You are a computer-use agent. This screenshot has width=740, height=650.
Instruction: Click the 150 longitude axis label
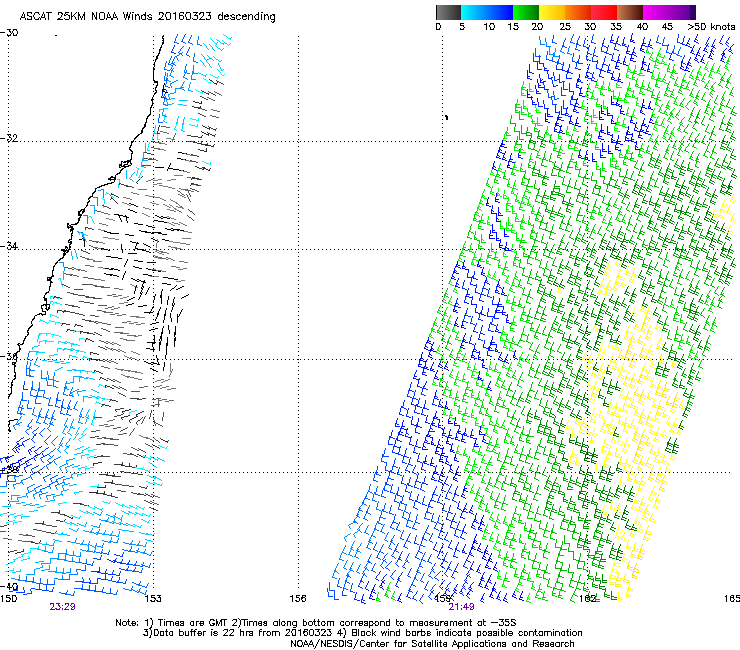pos(8,599)
